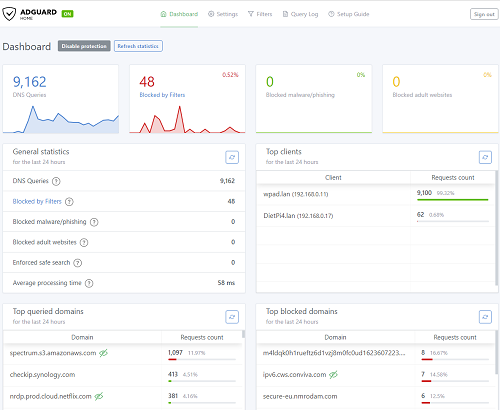Screen dimensions: 500x410
Task: Click the 9,162 DNS Queries card number
Action: (29, 82)
